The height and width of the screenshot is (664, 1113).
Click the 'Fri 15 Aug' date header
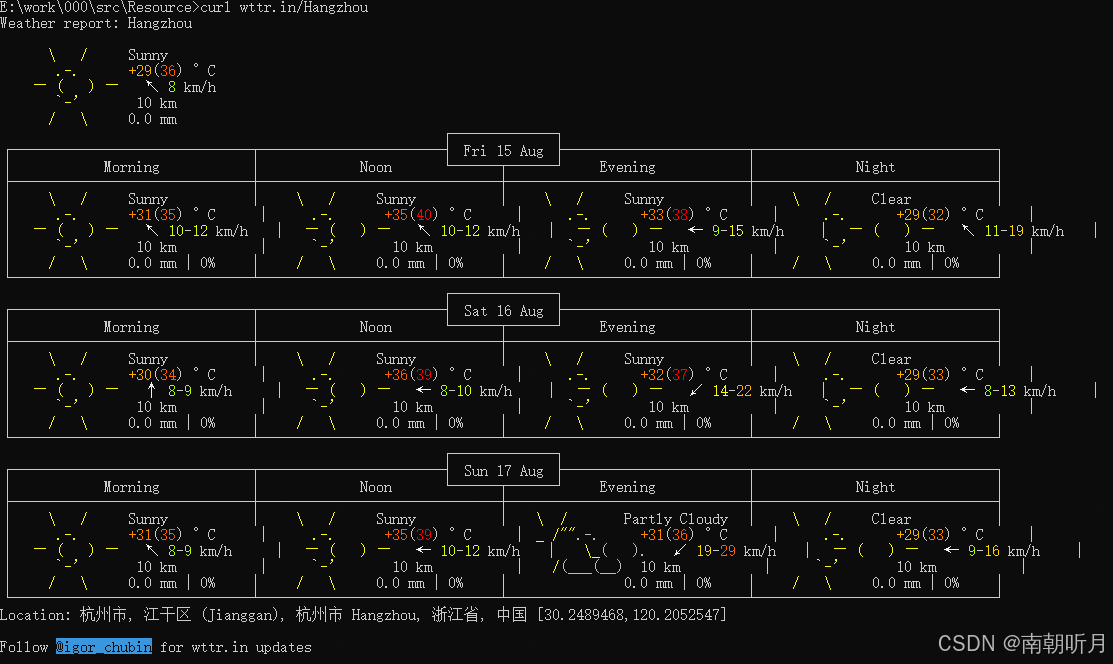pos(503,151)
